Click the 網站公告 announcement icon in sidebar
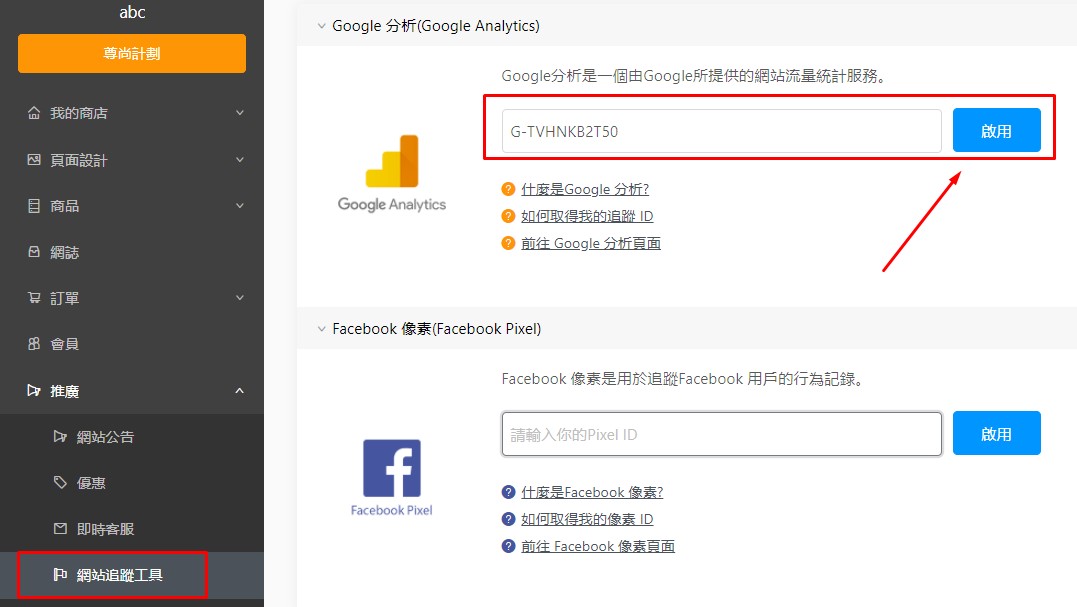 [x=60, y=437]
